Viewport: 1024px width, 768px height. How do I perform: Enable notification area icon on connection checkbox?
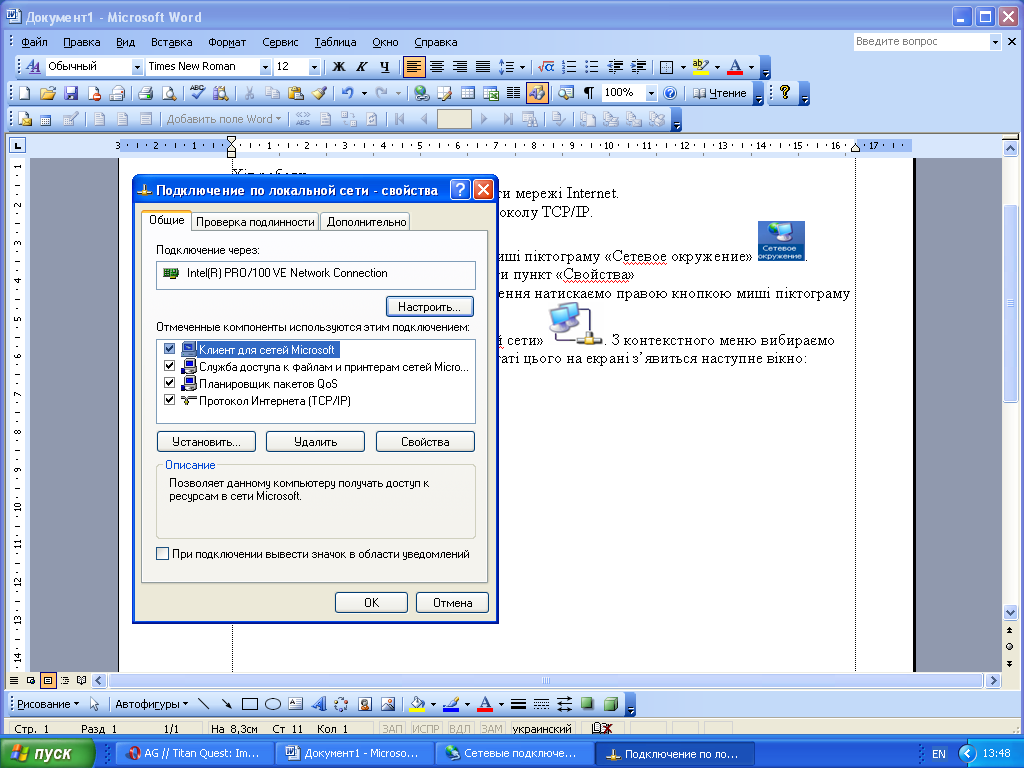tap(163, 554)
